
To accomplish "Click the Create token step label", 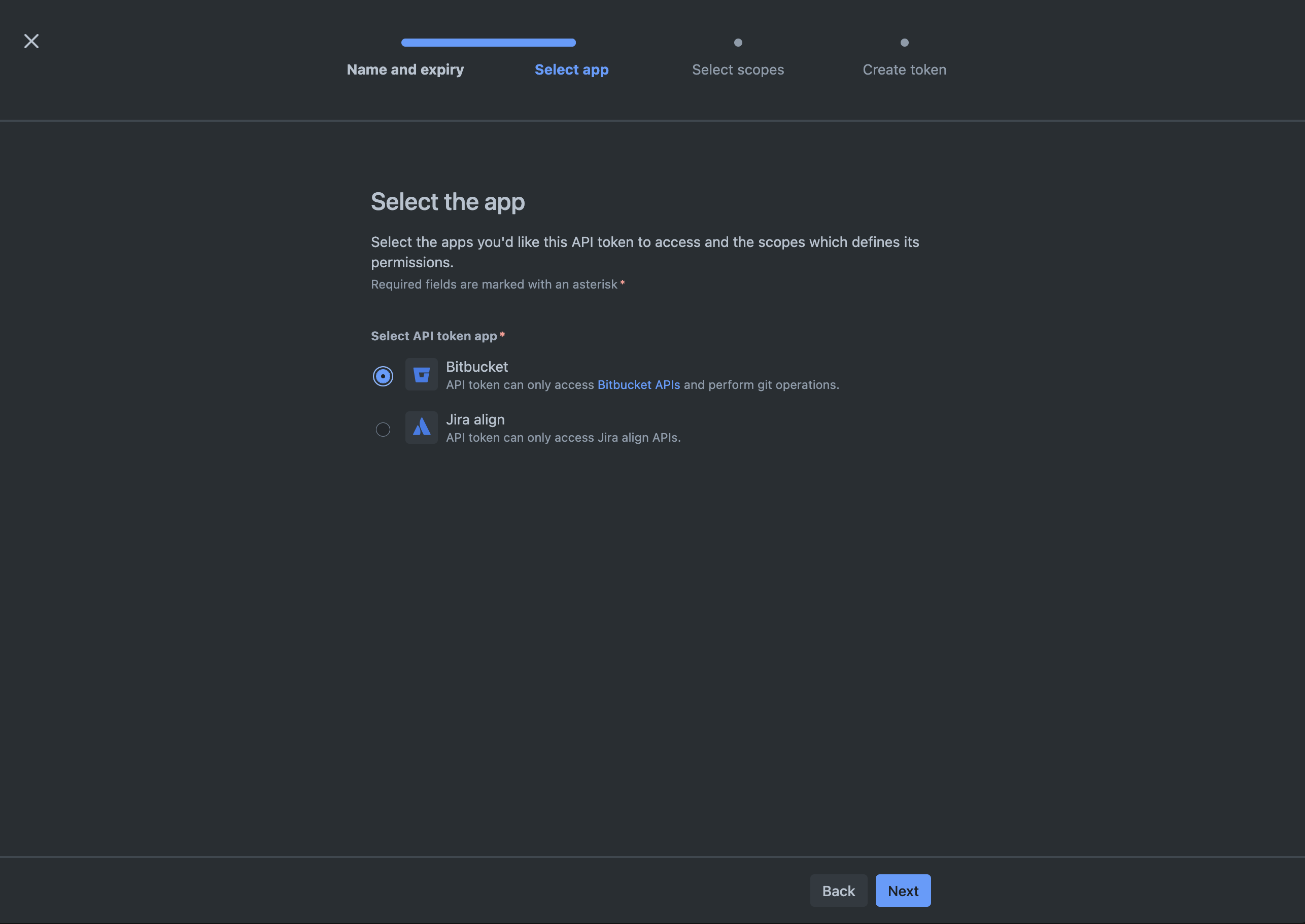I will point(904,69).
